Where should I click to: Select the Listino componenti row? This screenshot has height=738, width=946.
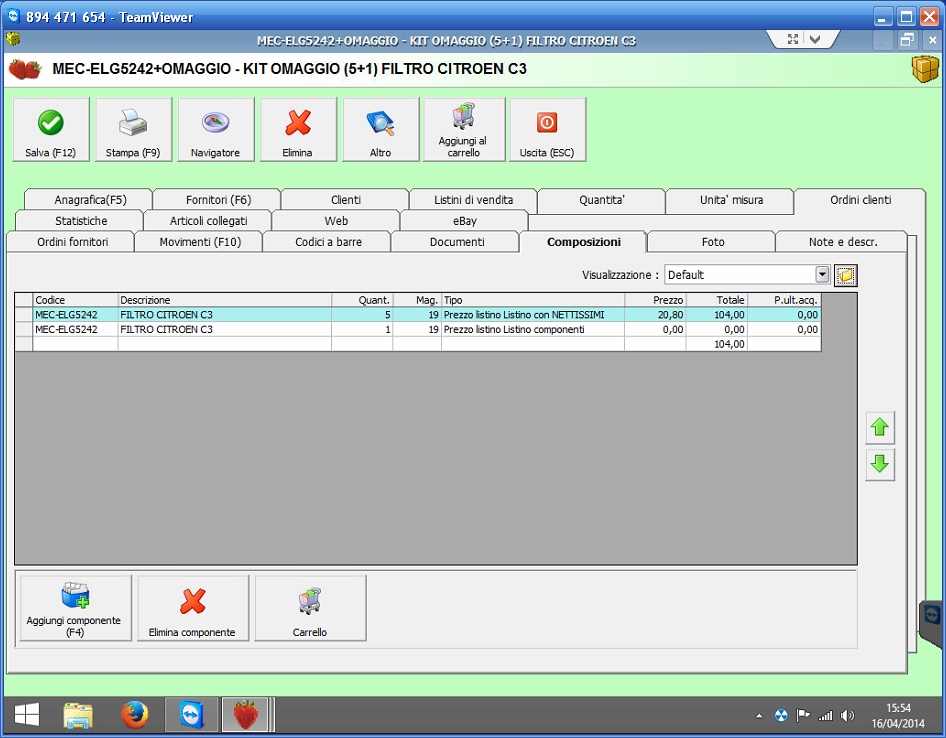(417, 329)
